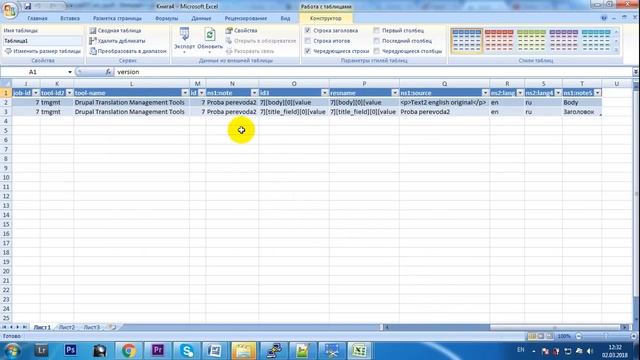Select the Конструктор design tab
Image resolution: width=640 pixels, height=360 pixels.
(326, 18)
